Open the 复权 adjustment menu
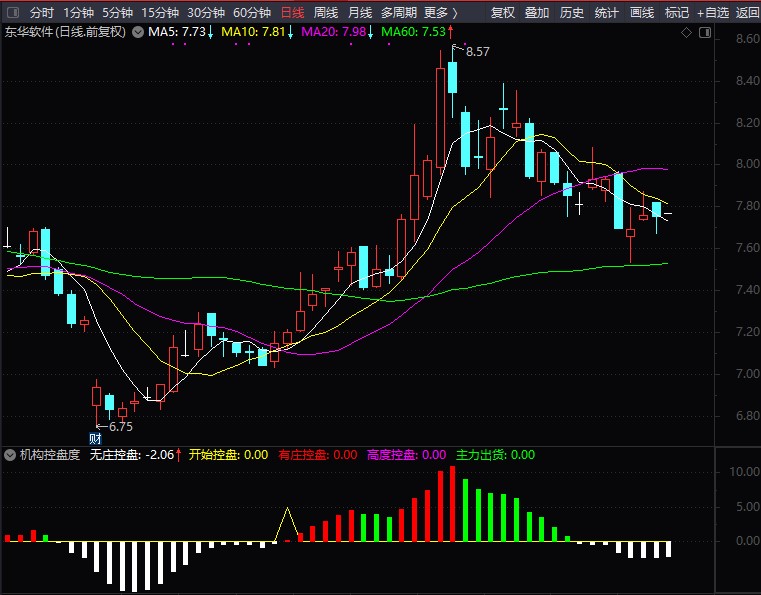 click(502, 13)
